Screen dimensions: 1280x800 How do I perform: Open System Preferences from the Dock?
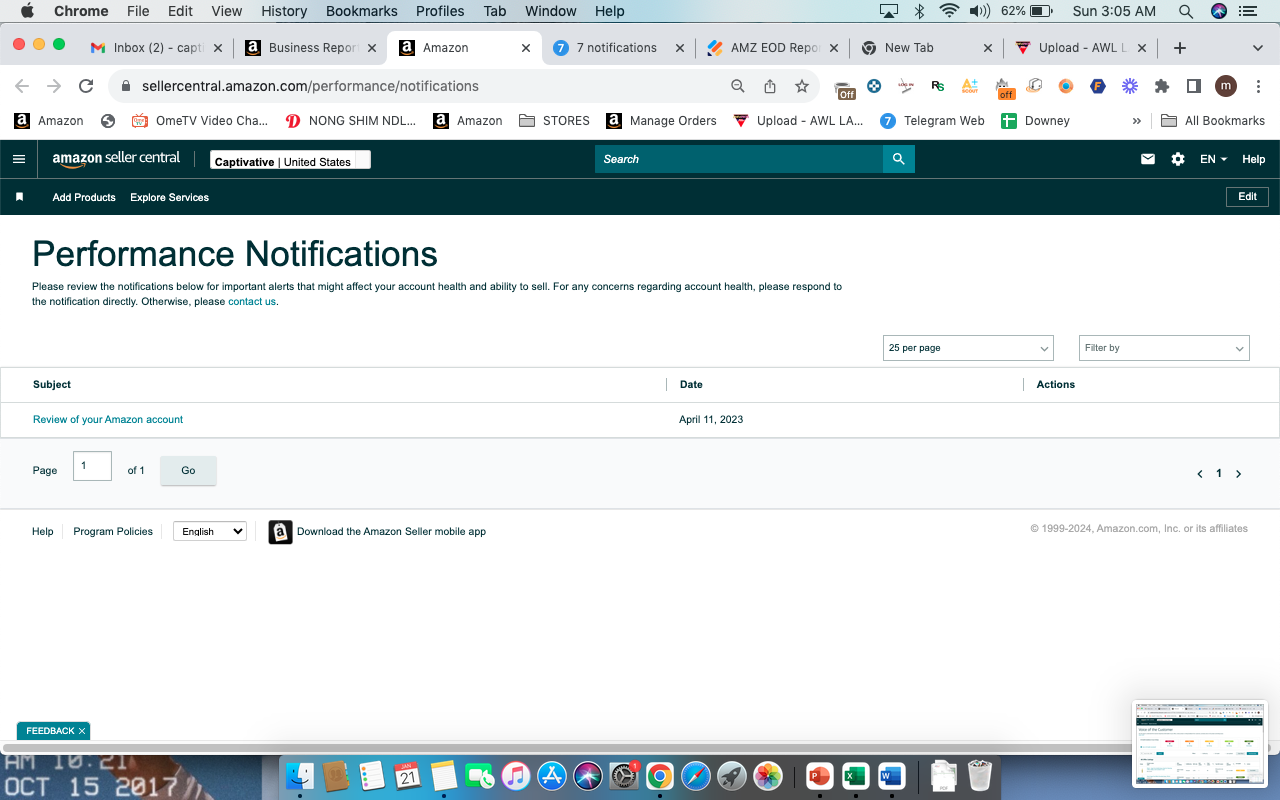[624, 775]
